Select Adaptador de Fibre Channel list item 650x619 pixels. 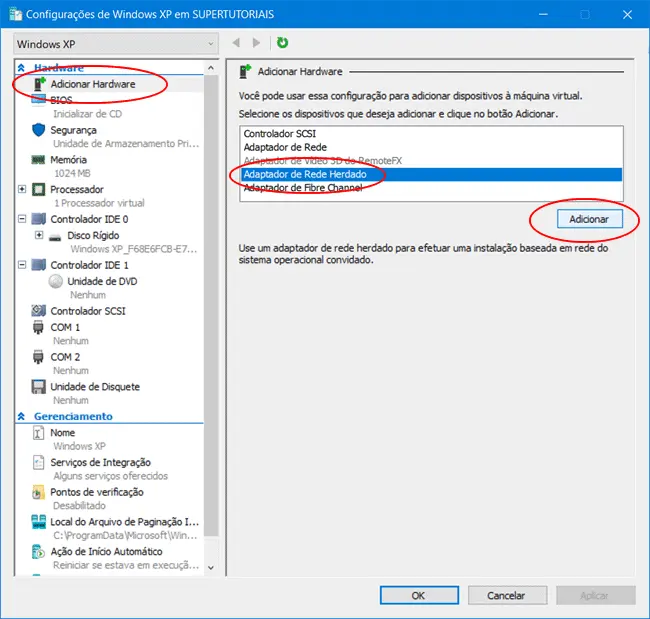tap(431, 188)
